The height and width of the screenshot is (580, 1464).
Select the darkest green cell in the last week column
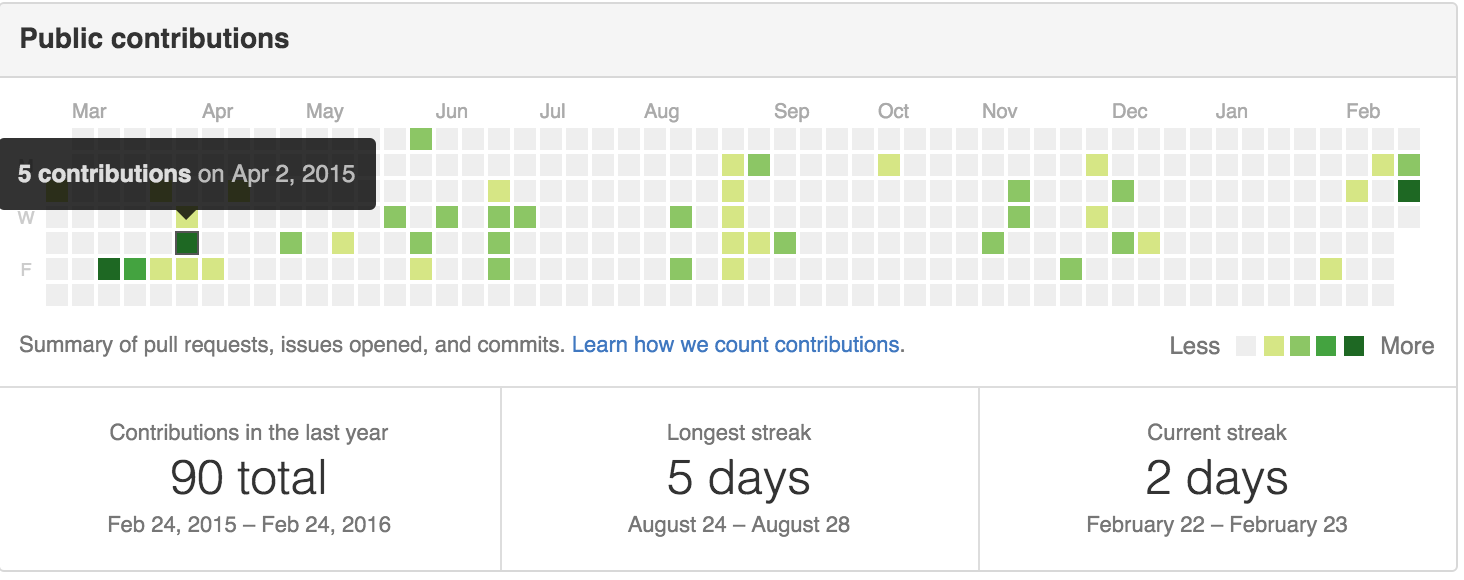click(1409, 191)
